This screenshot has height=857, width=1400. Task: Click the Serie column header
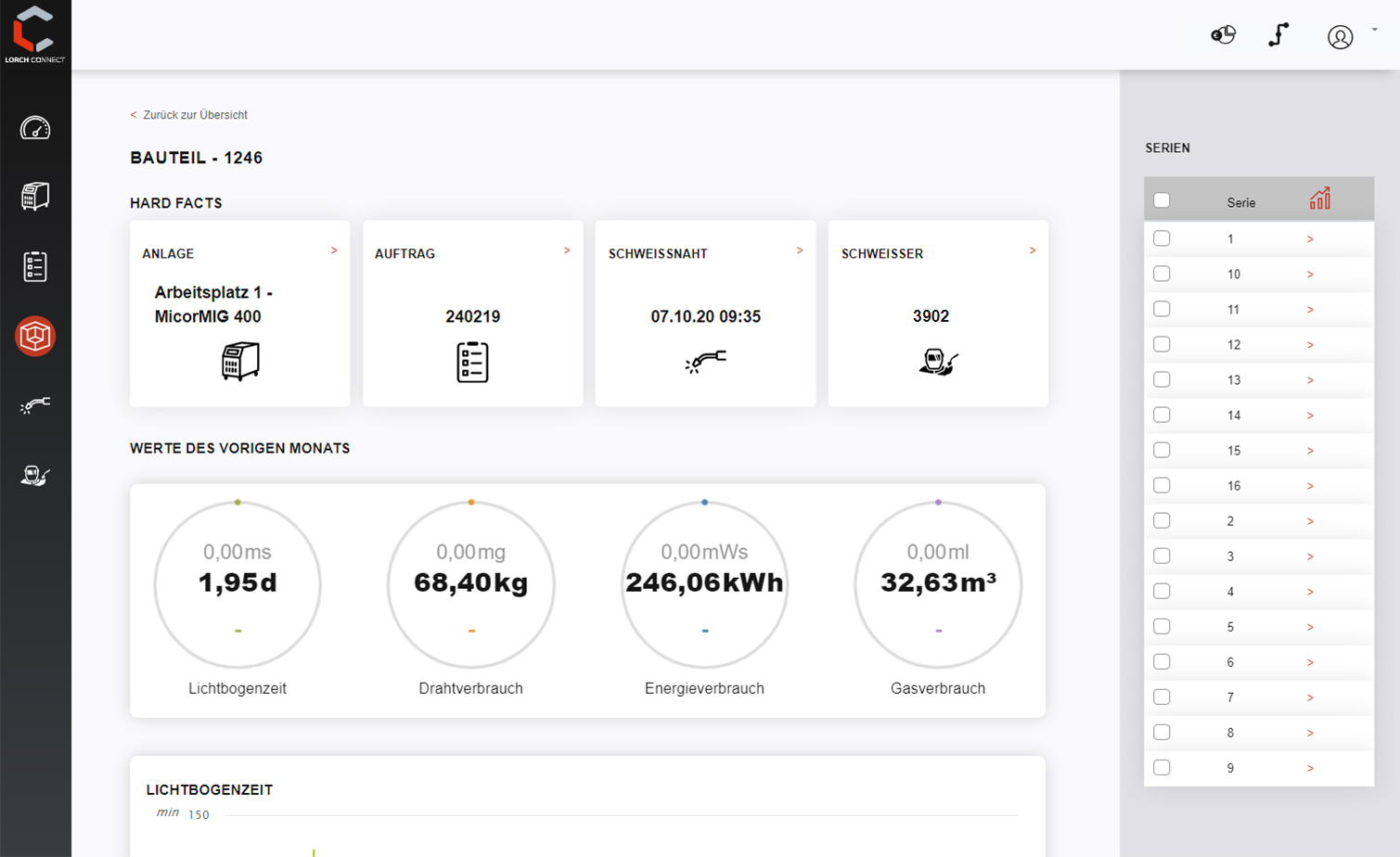(1241, 203)
